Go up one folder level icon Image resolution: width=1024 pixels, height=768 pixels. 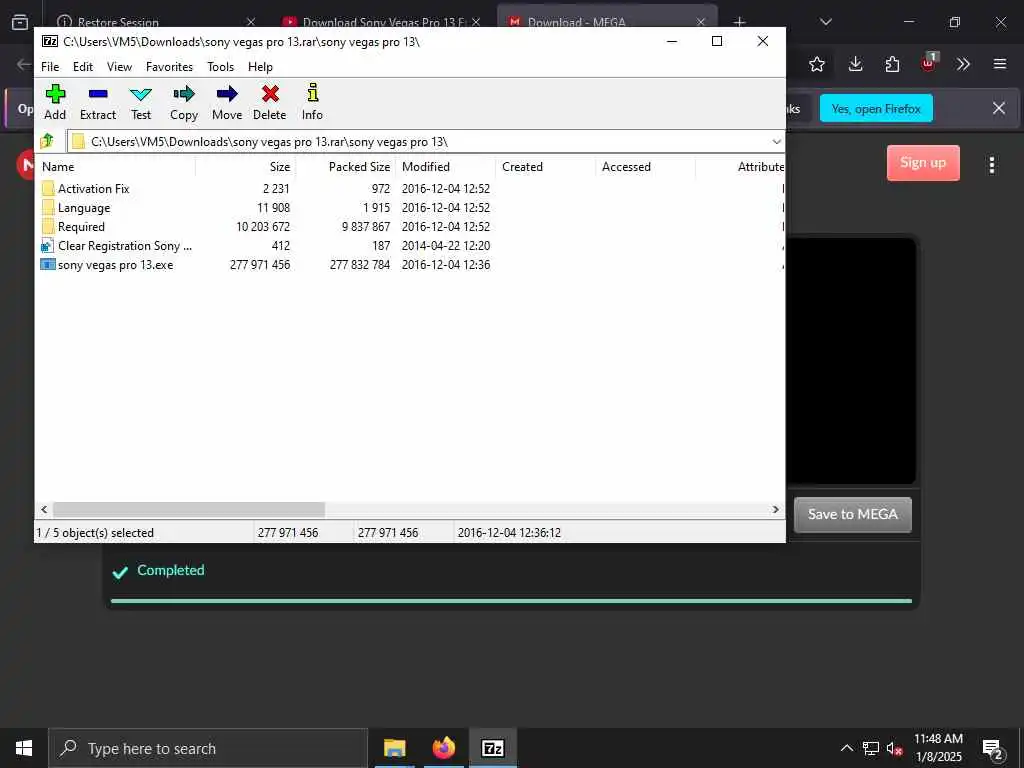[47, 140]
